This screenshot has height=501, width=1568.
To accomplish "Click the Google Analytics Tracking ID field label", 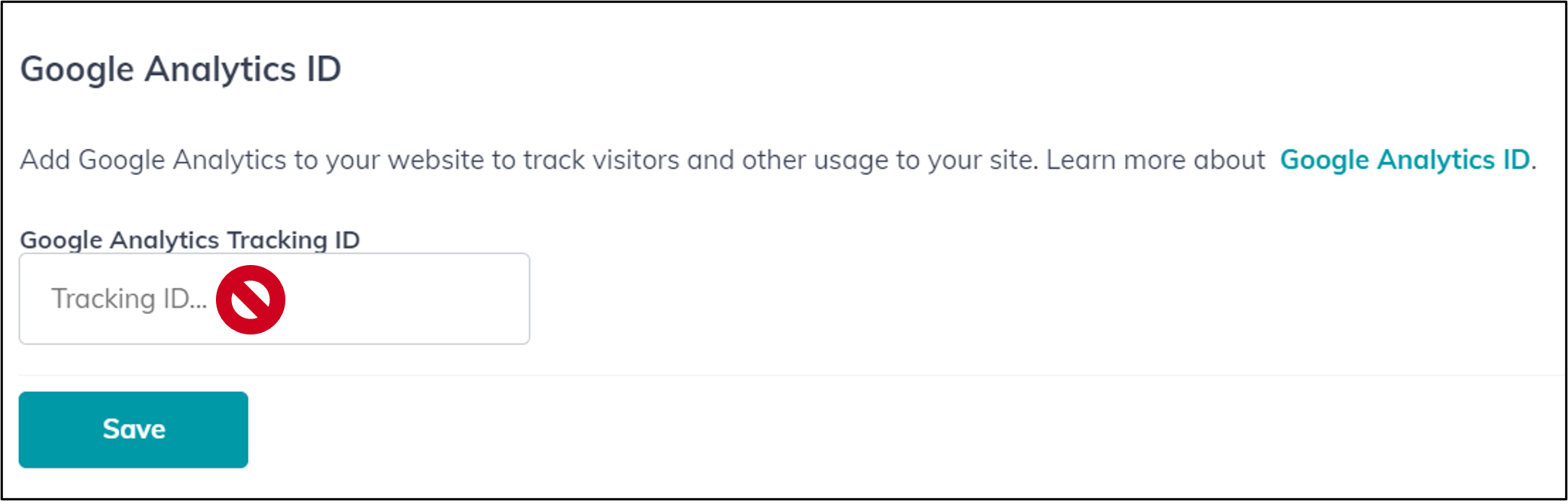I will tap(189, 240).
